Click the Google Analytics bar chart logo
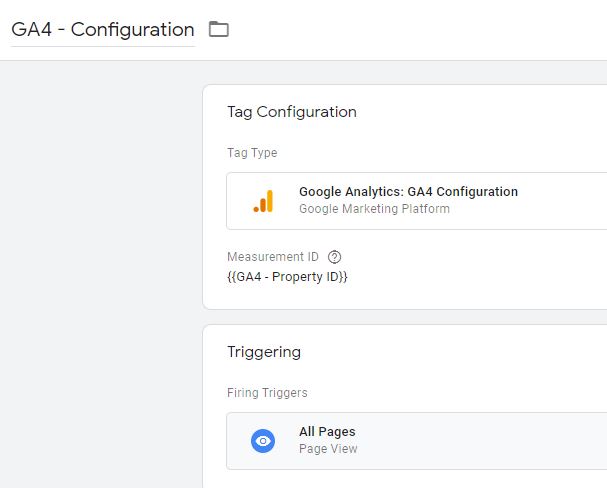607x488 pixels. [x=263, y=201]
